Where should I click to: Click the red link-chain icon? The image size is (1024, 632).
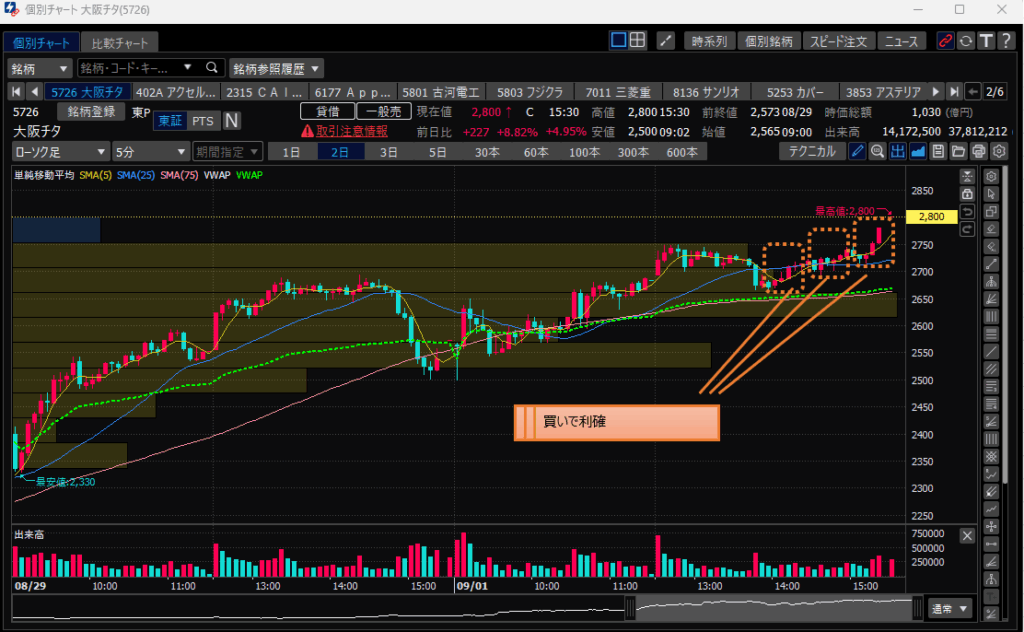(945, 41)
